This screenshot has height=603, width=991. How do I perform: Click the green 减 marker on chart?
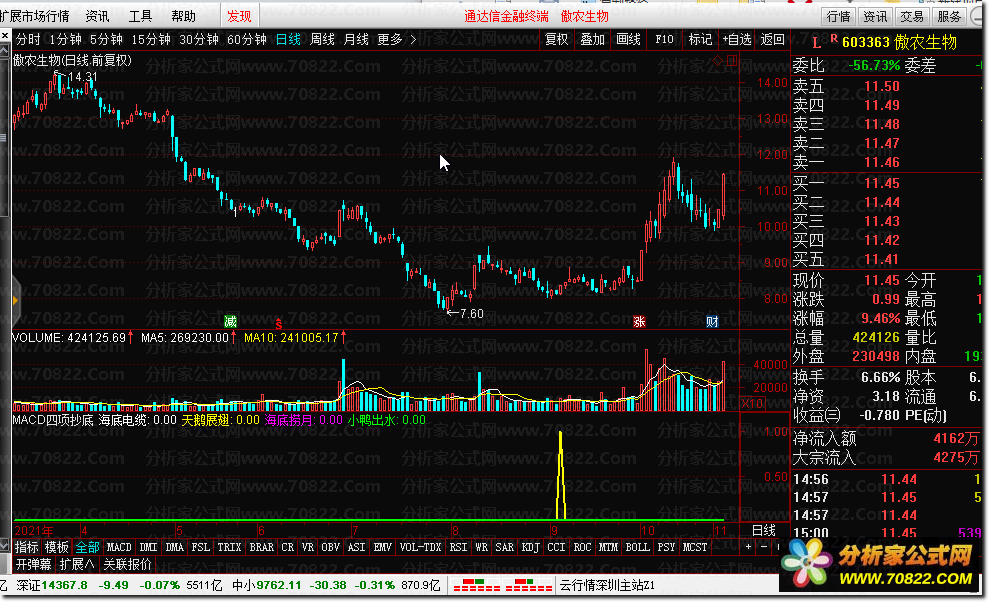[x=230, y=322]
